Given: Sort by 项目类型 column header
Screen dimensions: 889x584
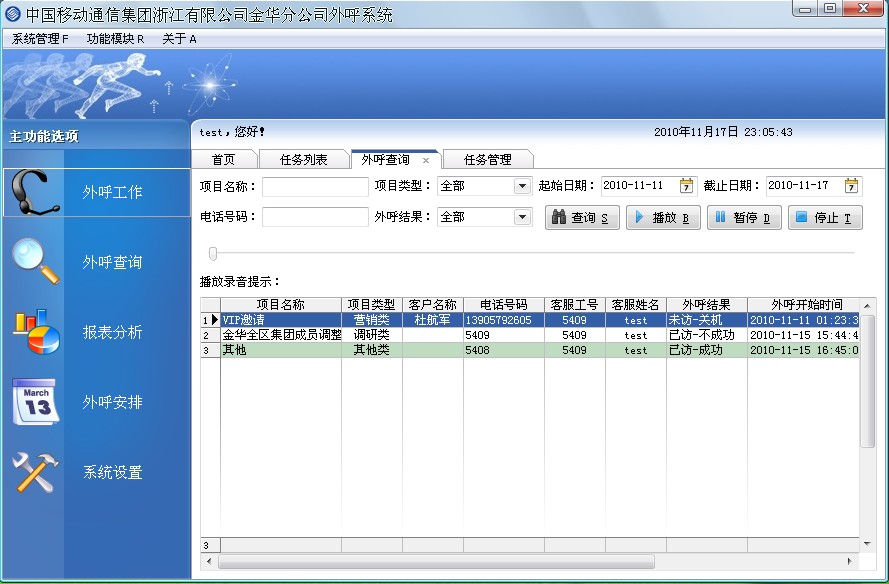Looking at the screenshot, I should pos(372,305).
